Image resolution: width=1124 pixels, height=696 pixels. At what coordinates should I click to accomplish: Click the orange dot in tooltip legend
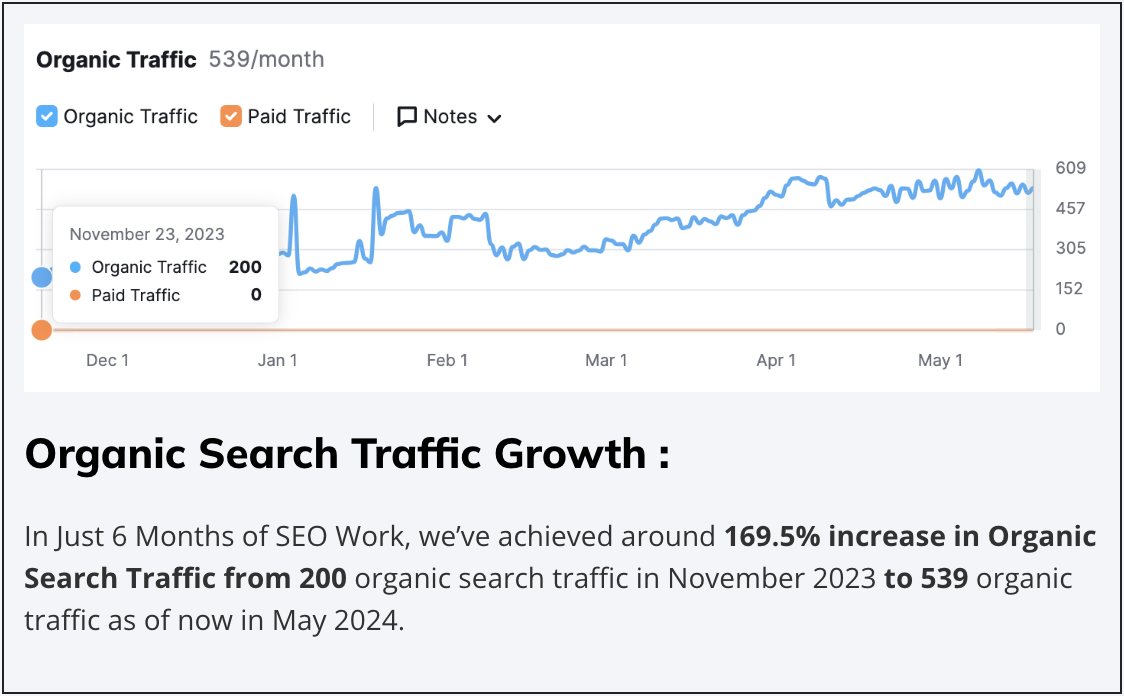tap(76, 296)
